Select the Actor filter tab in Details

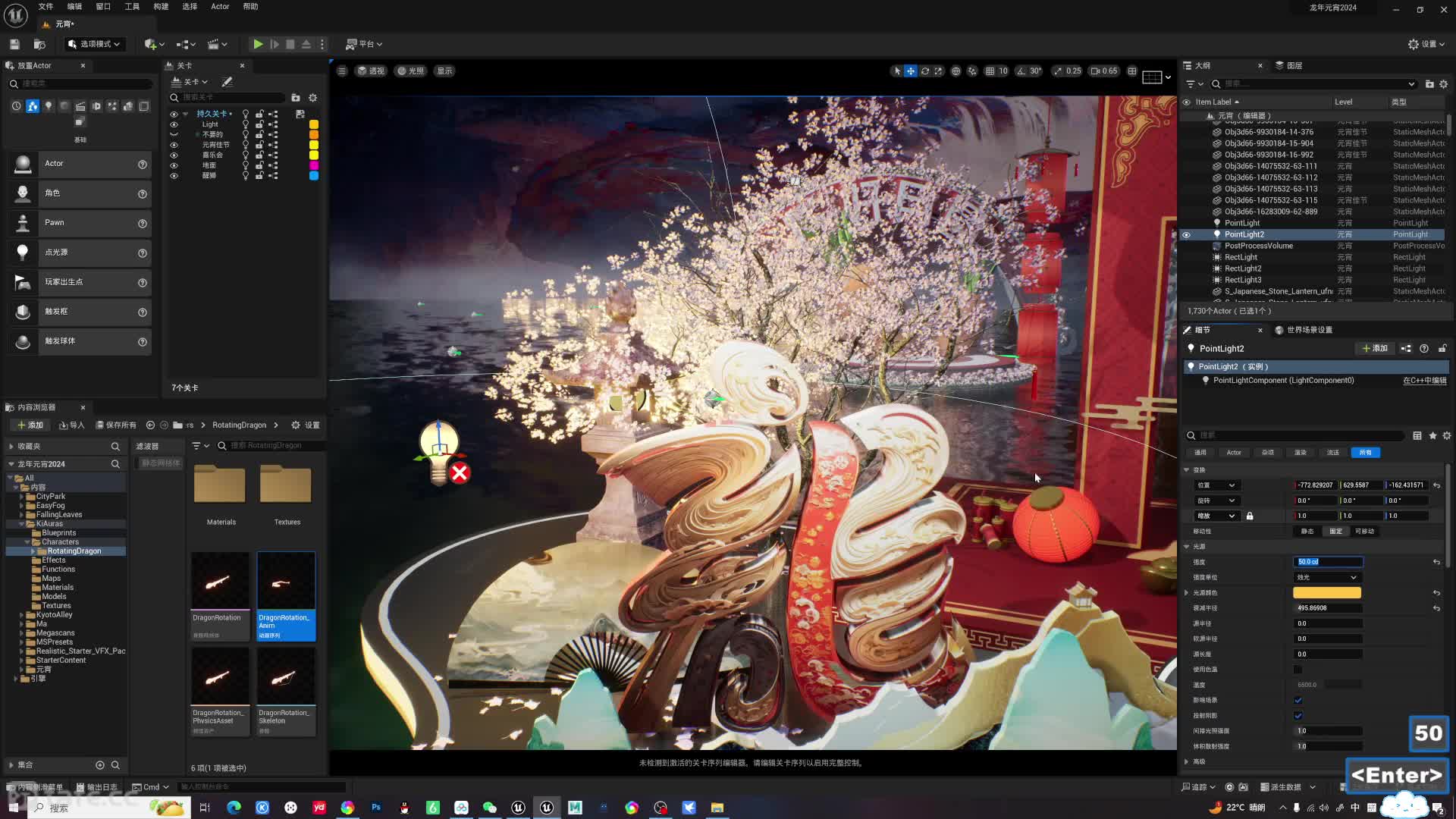[1234, 453]
